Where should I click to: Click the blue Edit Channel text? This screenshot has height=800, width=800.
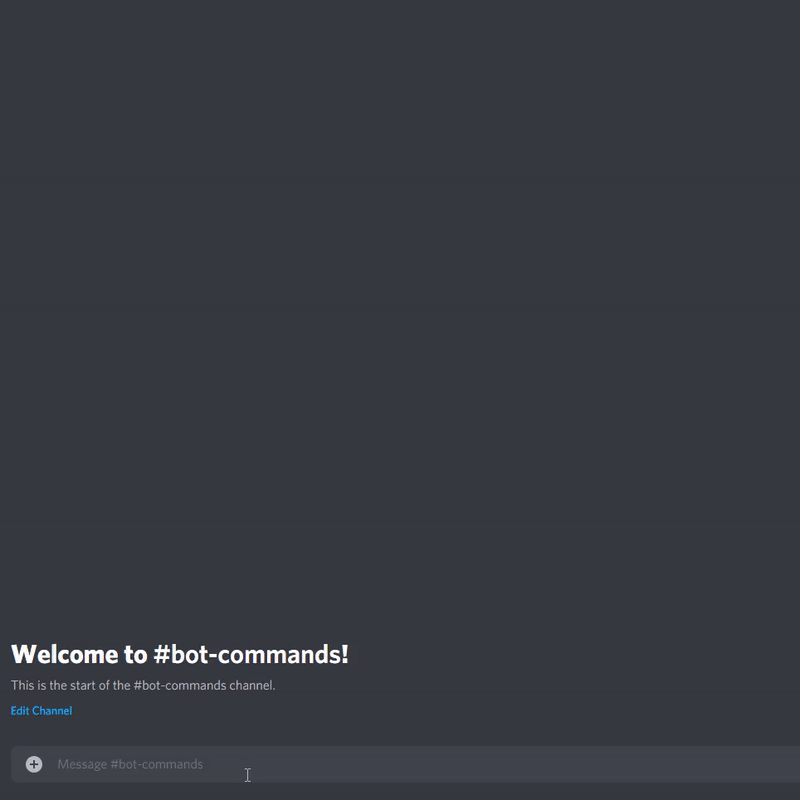[x=41, y=711]
